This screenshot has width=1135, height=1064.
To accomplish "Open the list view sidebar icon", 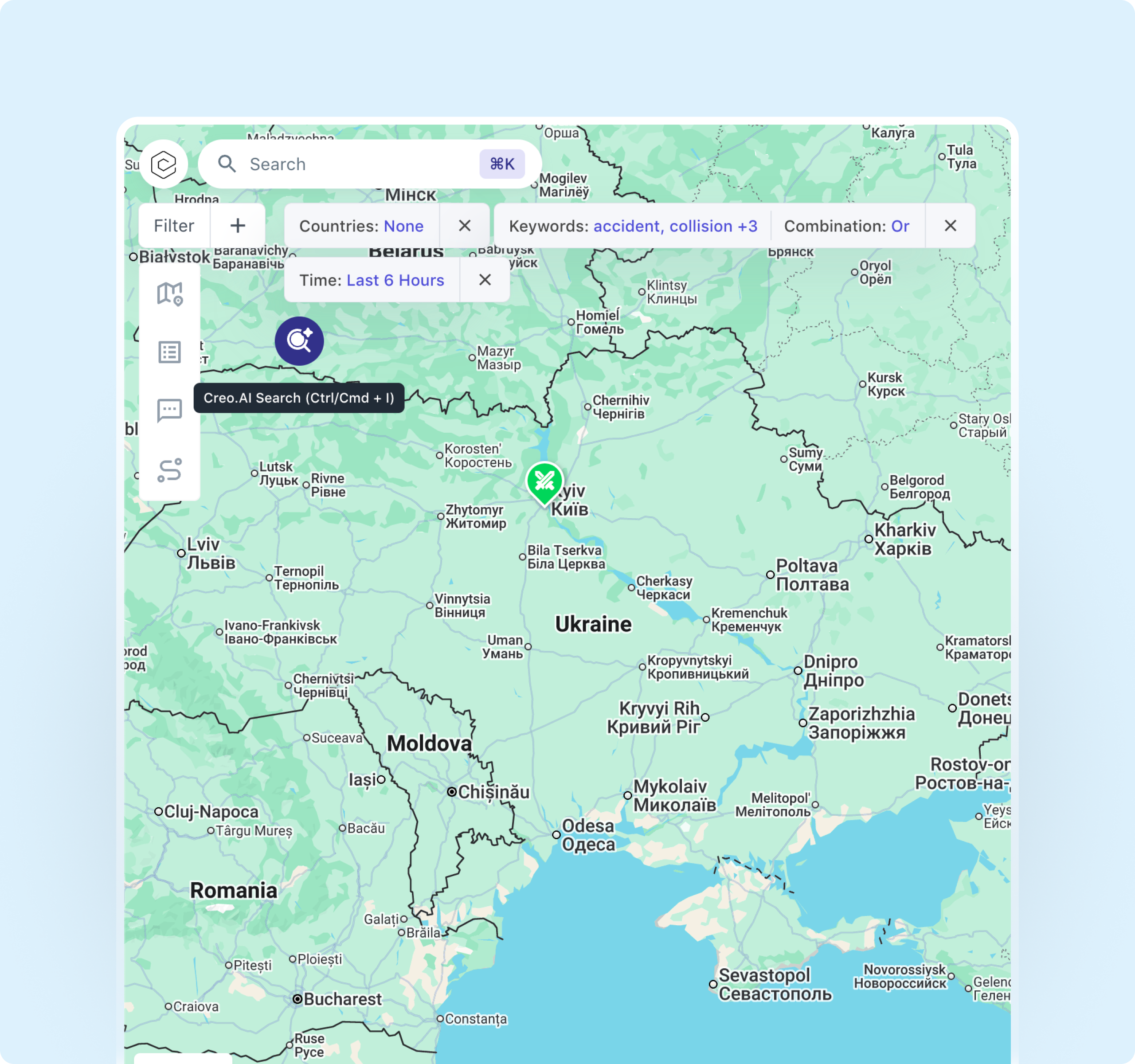I will point(169,352).
